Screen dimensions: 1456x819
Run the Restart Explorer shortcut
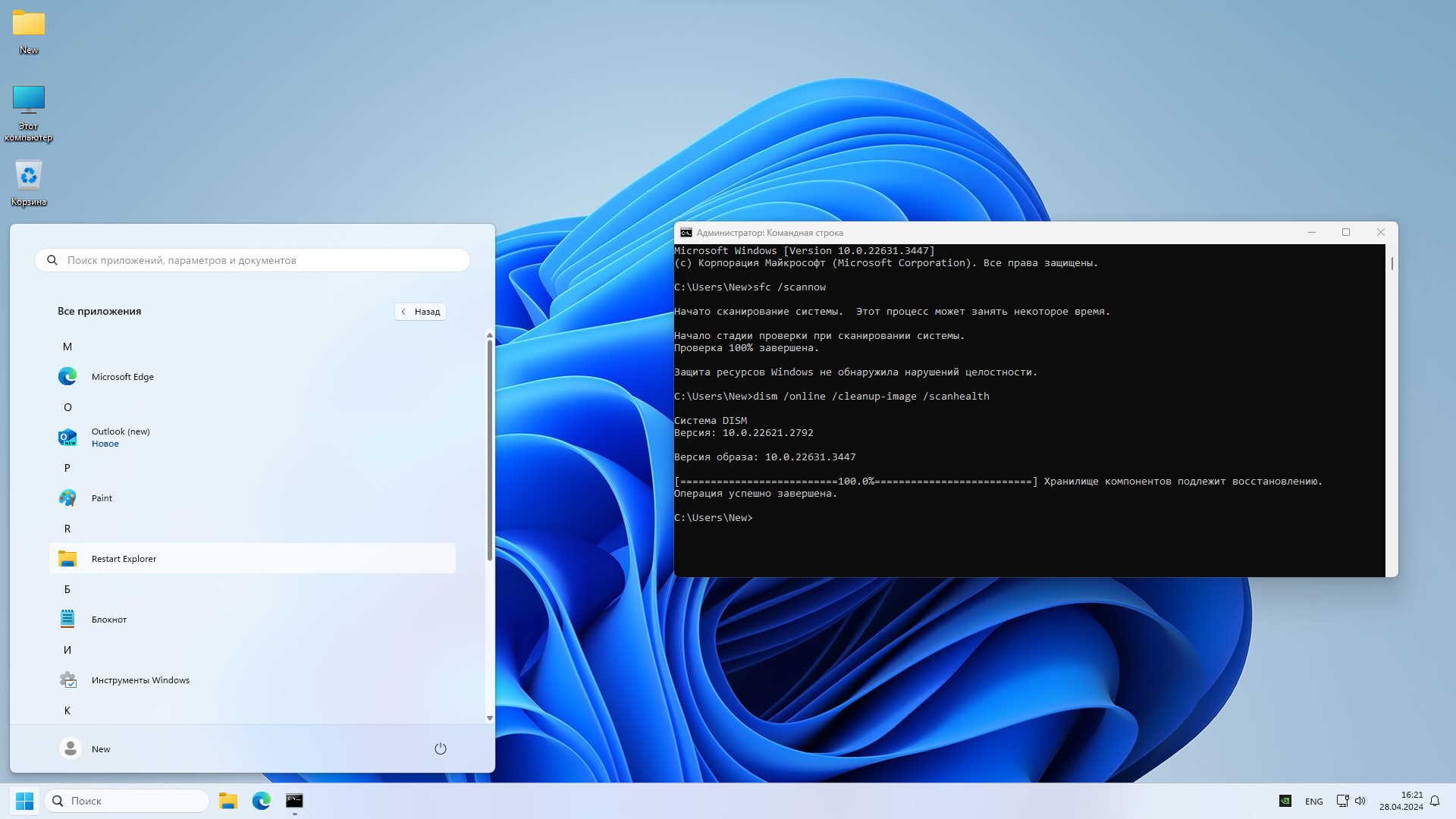pyautogui.click(x=124, y=559)
